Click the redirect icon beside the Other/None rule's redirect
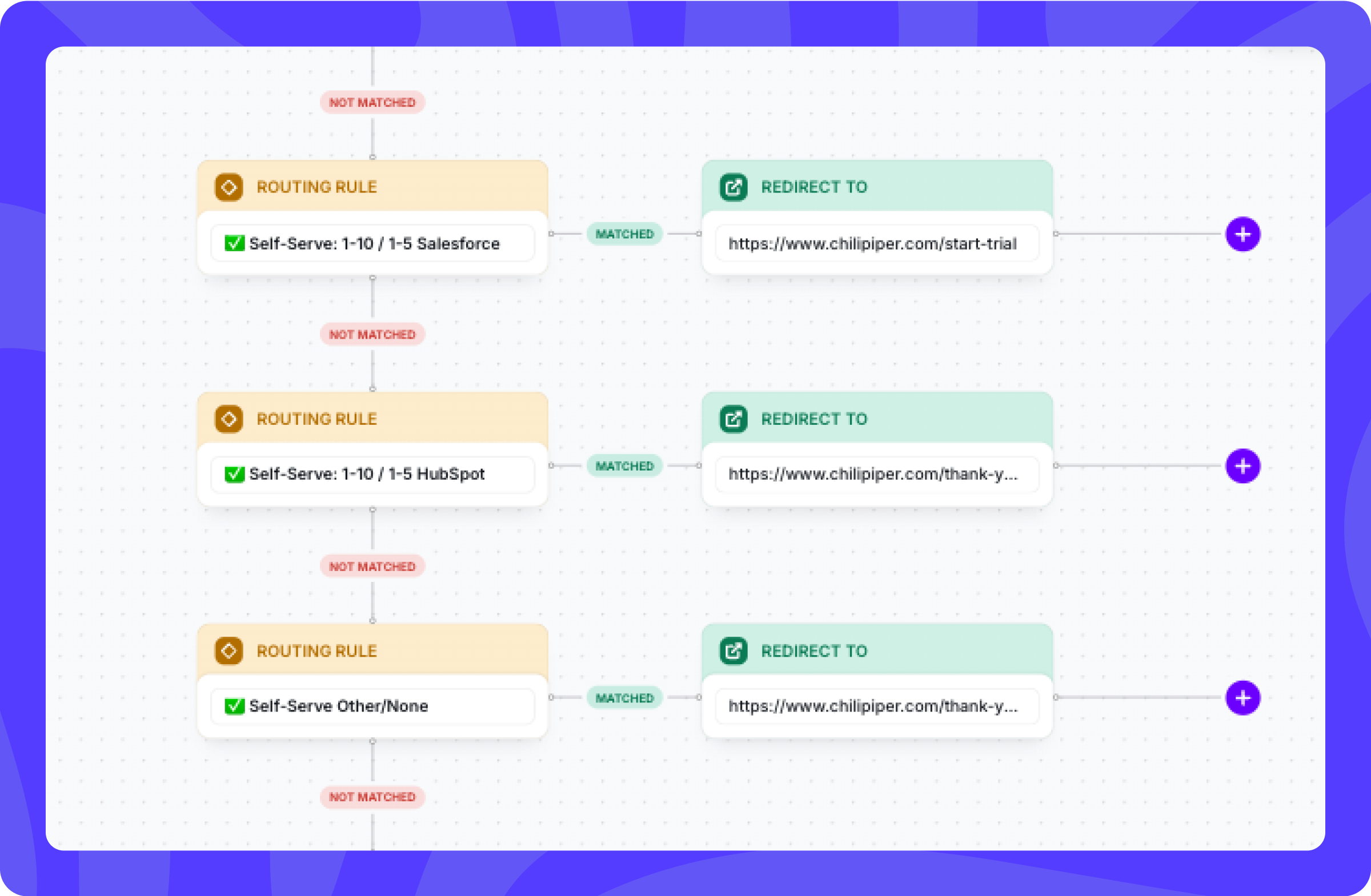 click(x=733, y=650)
